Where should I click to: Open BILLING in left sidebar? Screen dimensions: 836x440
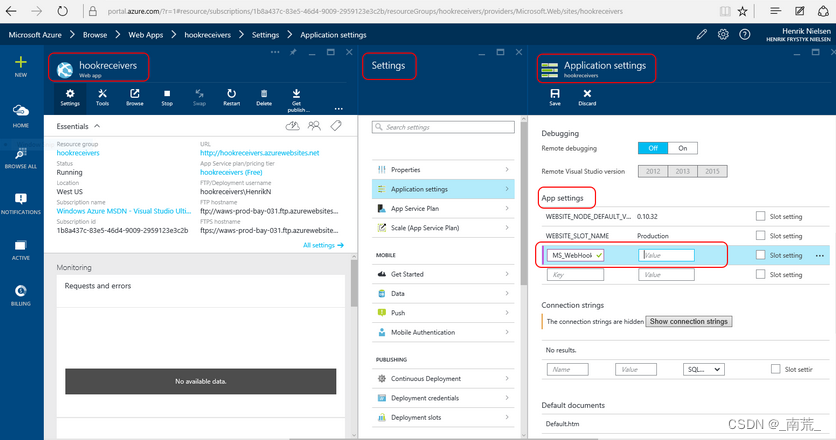21,295
